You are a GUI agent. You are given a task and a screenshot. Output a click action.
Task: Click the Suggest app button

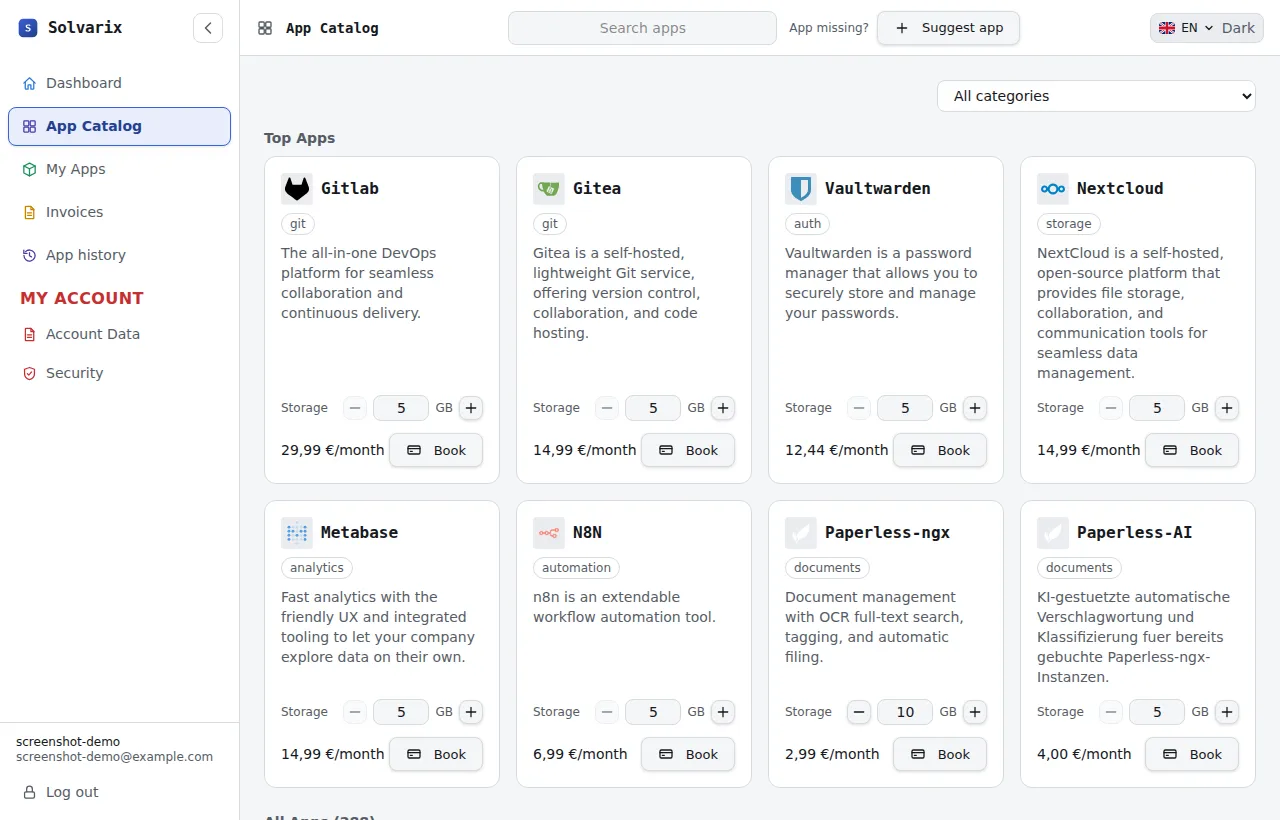click(948, 28)
